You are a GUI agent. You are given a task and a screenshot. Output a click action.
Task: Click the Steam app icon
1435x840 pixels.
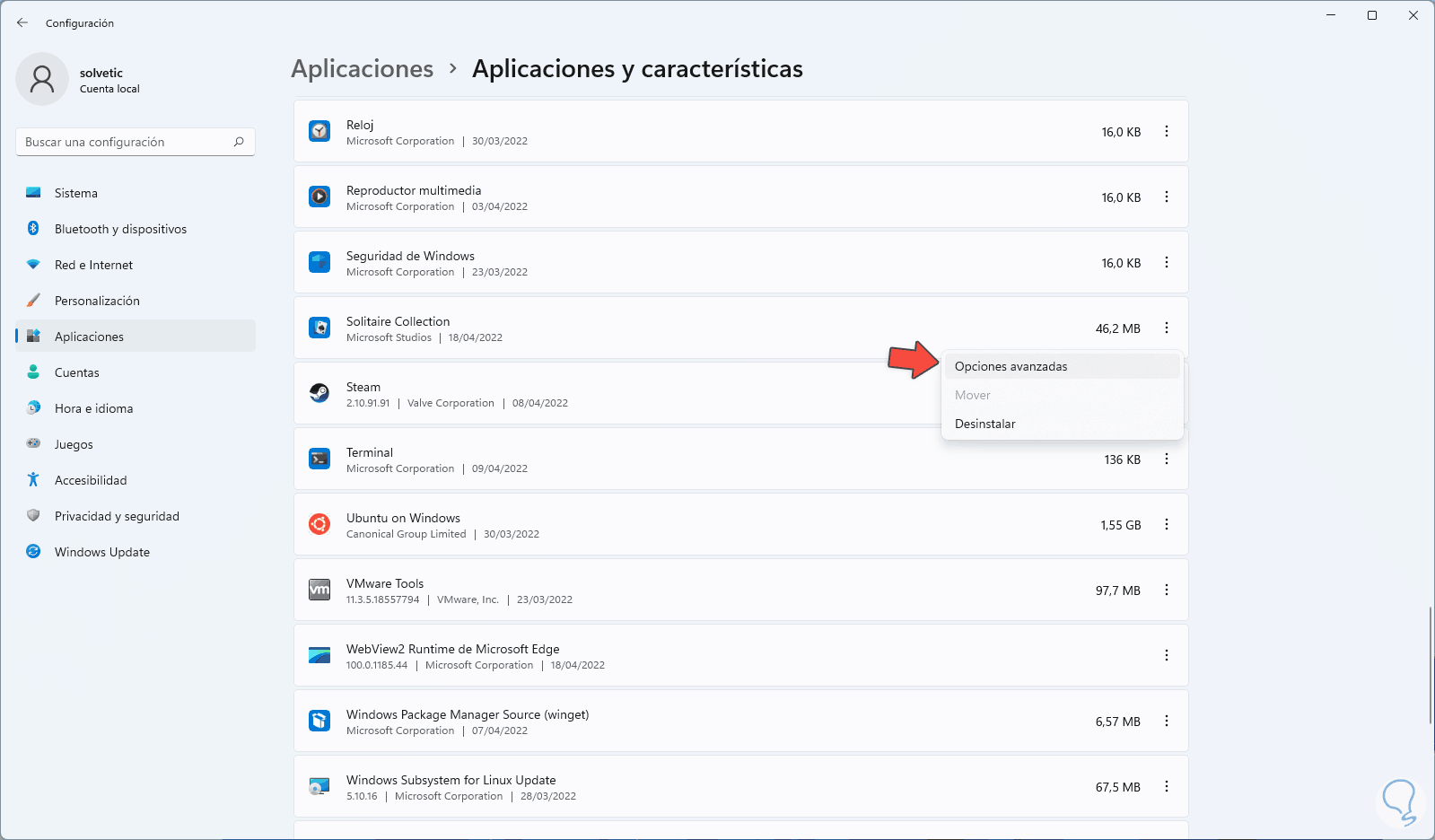319,393
